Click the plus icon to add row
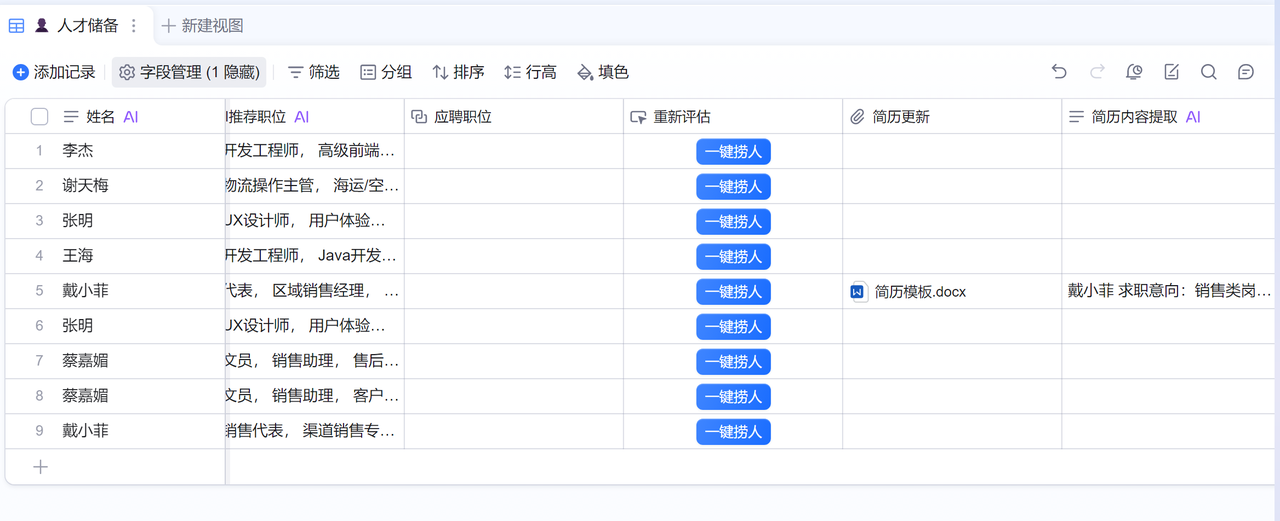 tap(40, 467)
